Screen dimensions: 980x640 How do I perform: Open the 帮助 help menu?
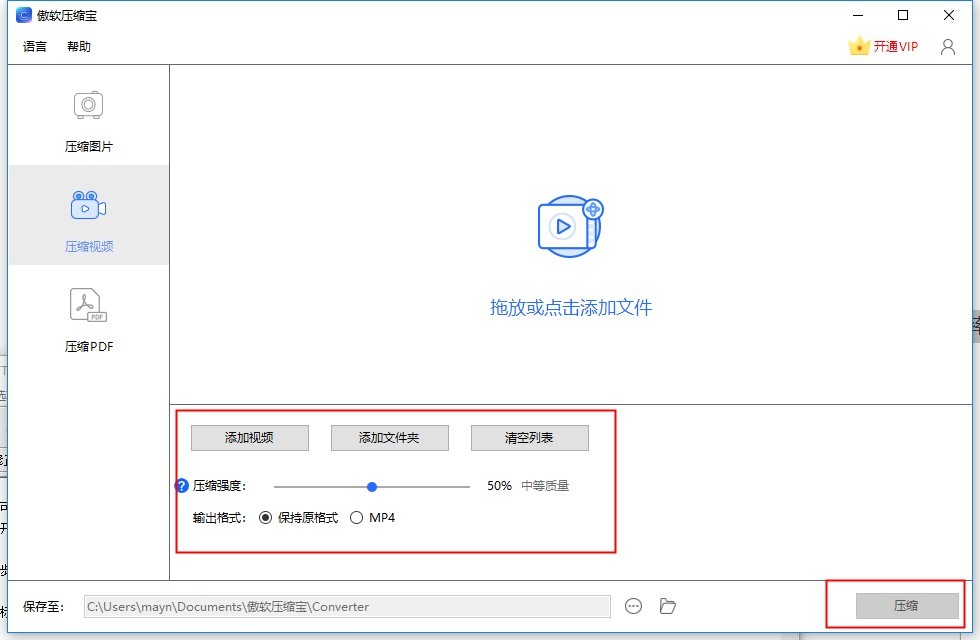pos(78,46)
